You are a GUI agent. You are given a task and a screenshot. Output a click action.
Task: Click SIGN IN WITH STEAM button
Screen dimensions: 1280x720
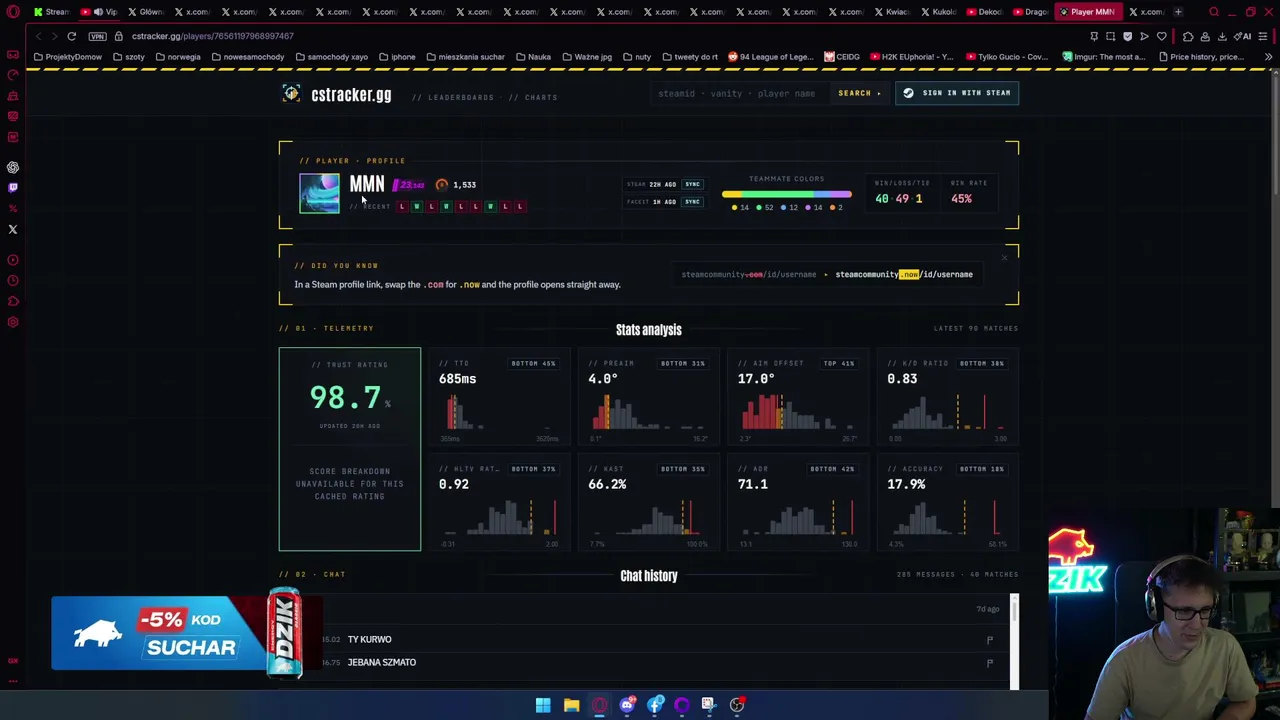tap(957, 93)
